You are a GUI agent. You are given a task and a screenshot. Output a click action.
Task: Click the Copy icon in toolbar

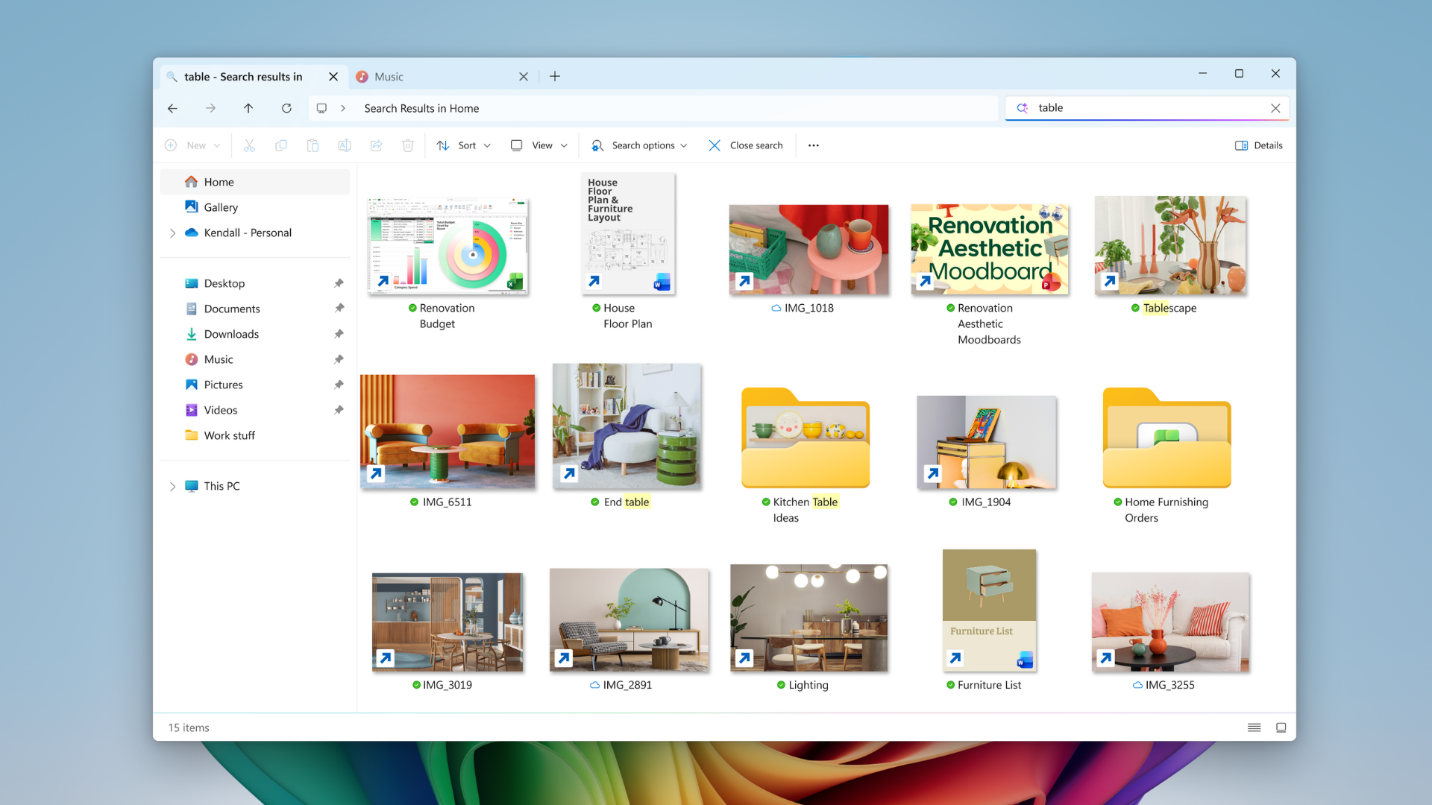click(281, 145)
